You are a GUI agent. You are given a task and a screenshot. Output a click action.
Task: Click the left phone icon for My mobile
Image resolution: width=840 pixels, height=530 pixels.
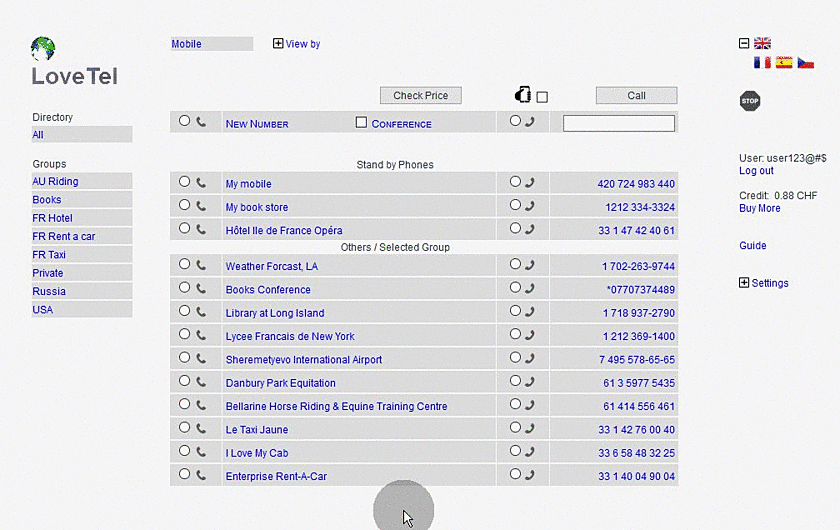click(201, 183)
